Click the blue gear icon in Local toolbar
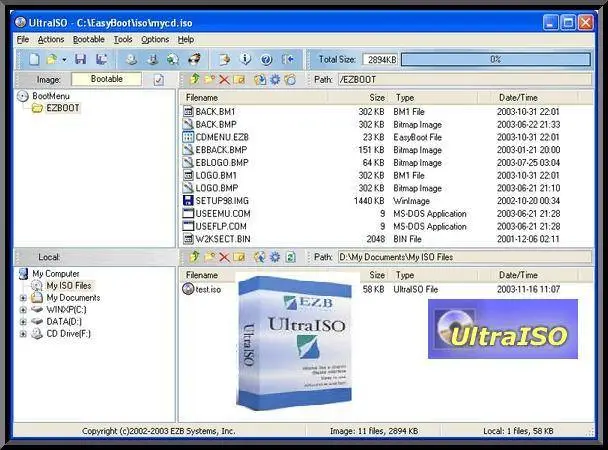The height and width of the screenshot is (450, 608). point(275,257)
